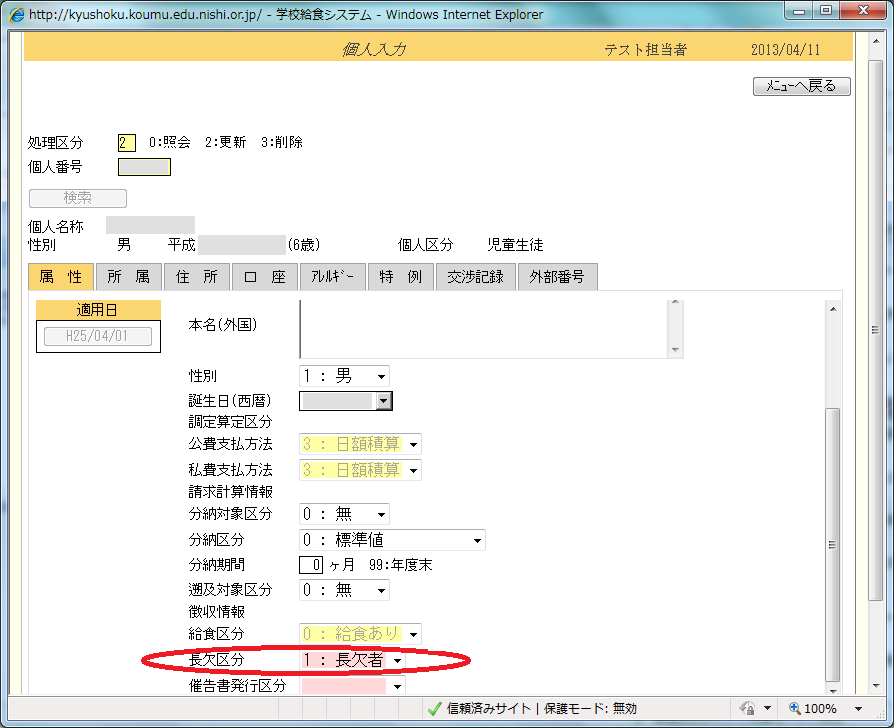This screenshot has height=728, width=894.
Task: Open the zoom level arrow next to 100%
Action: coord(848,708)
